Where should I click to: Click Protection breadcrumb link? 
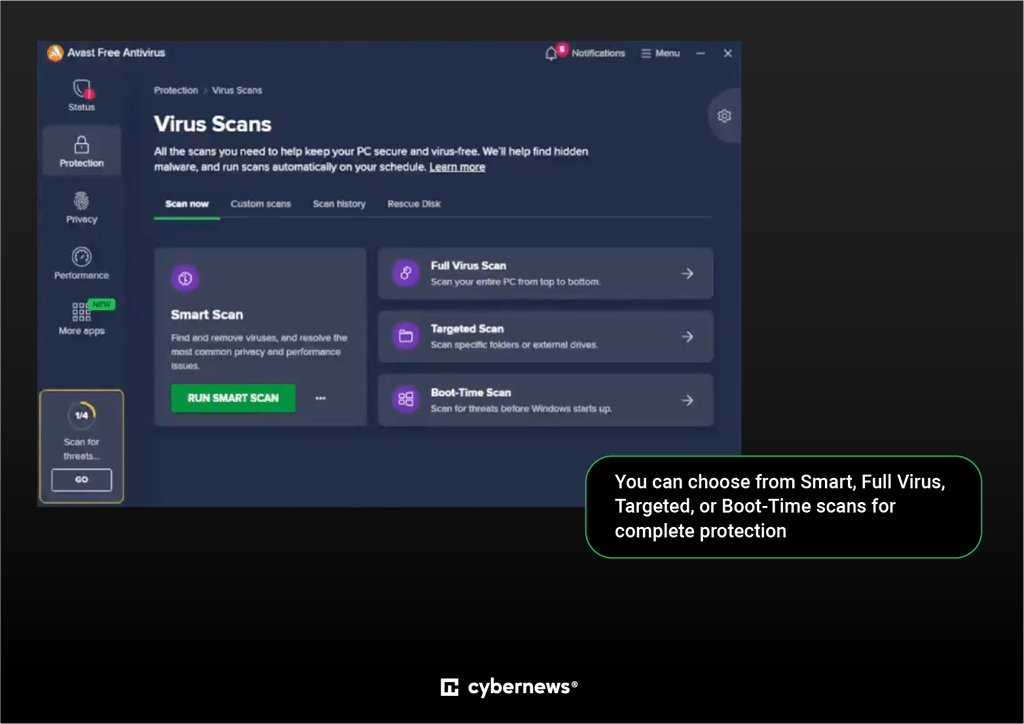coord(176,91)
